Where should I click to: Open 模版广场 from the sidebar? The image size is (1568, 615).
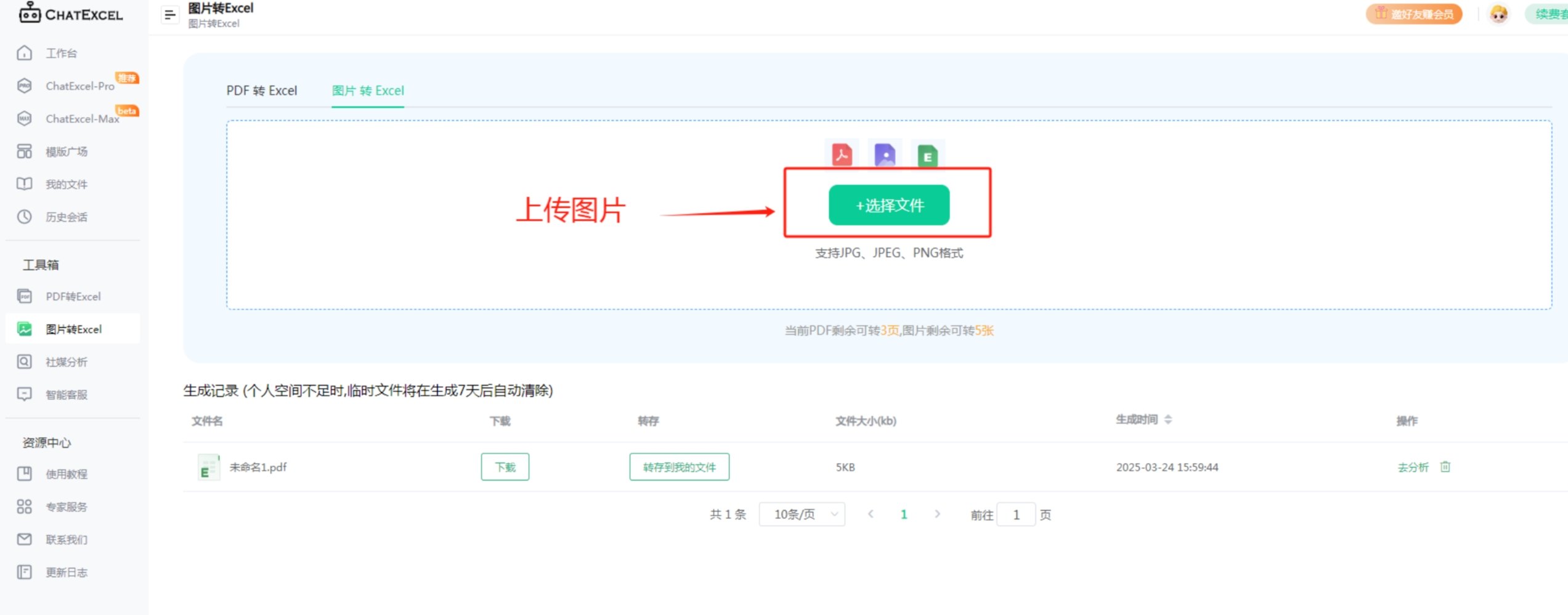click(x=68, y=151)
